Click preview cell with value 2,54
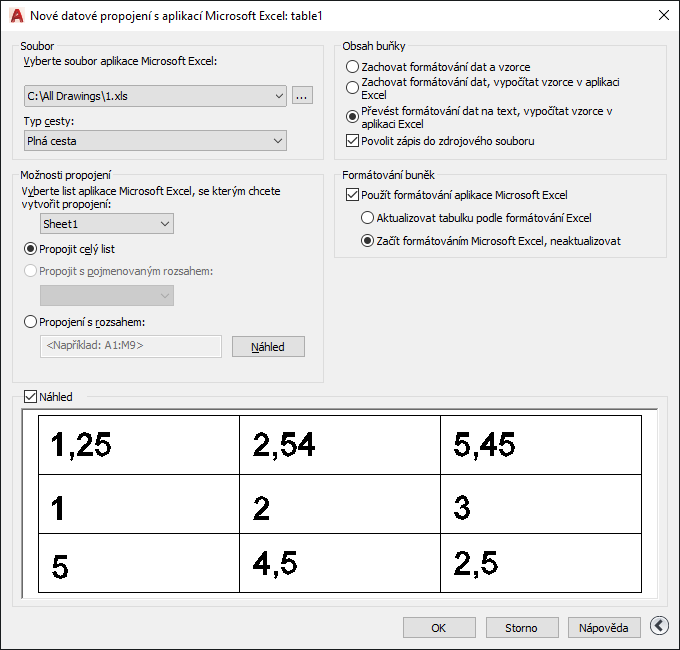The height and width of the screenshot is (650, 680). click(x=340, y=445)
